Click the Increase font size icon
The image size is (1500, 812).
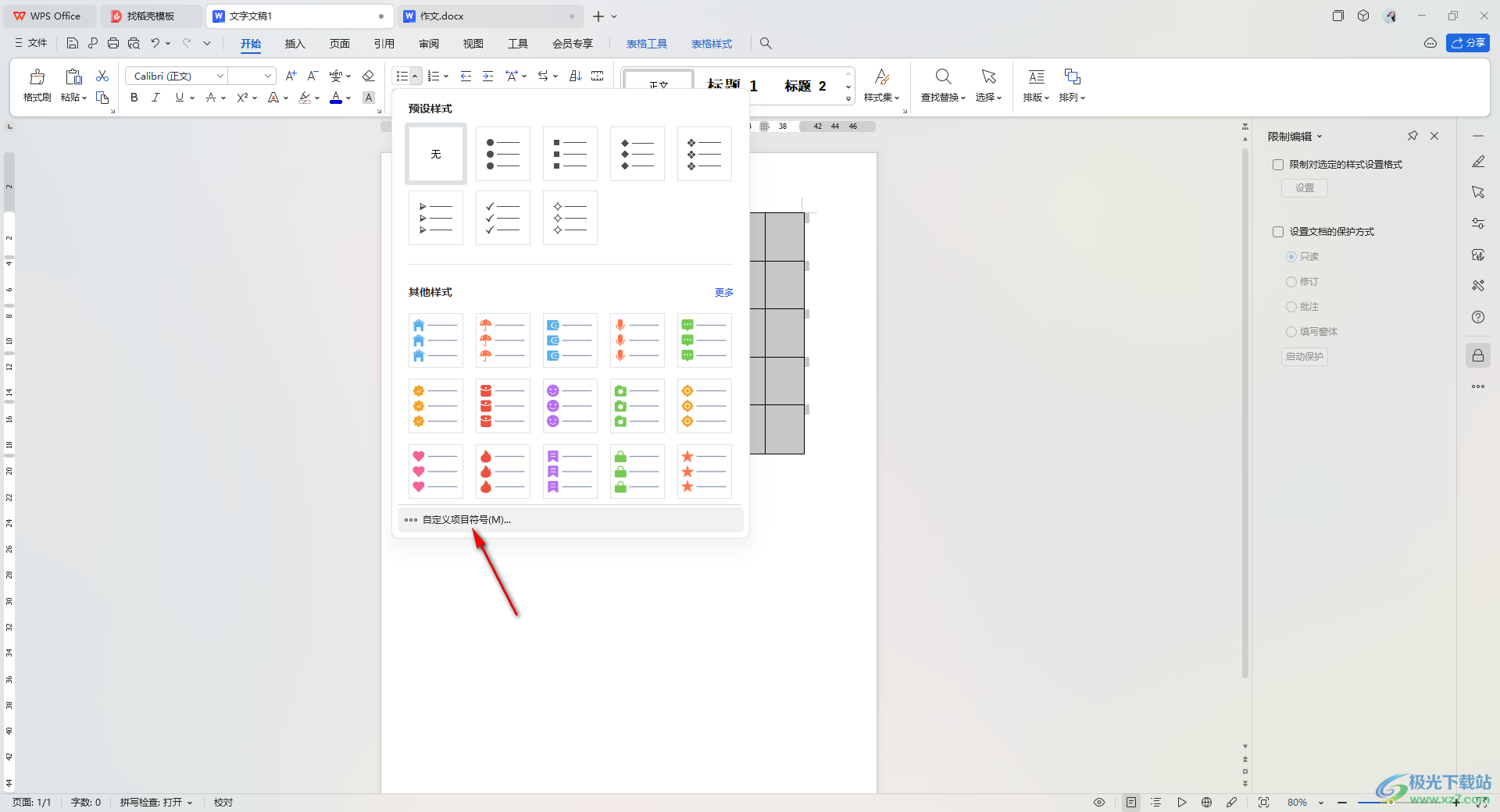pos(291,76)
